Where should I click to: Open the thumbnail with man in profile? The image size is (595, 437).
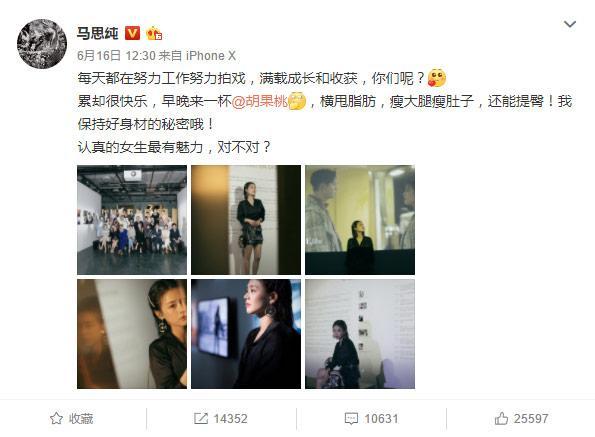coord(360,220)
